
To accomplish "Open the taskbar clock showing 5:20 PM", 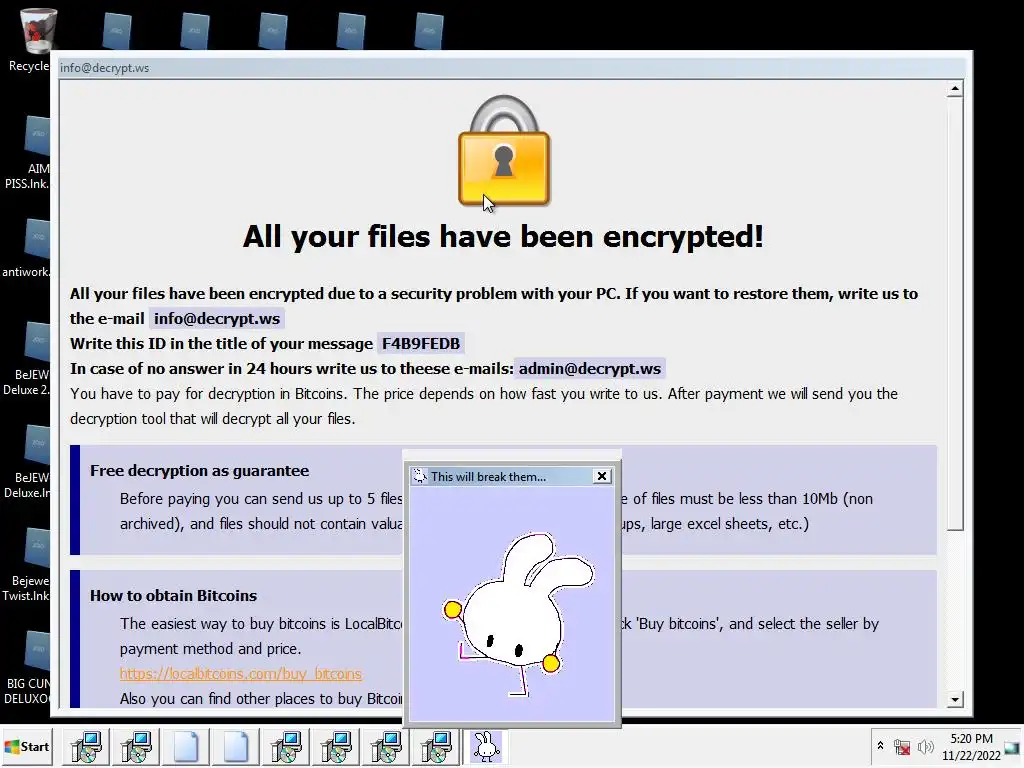I will (x=971, y=746).
